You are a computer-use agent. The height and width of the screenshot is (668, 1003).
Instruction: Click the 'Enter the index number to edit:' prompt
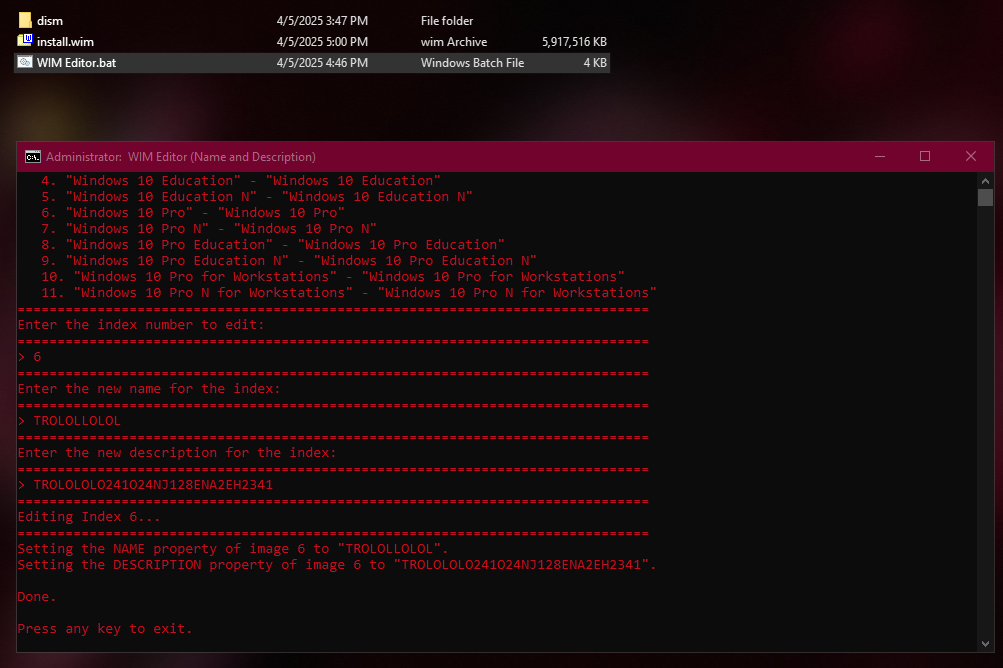tap(141, 324)
